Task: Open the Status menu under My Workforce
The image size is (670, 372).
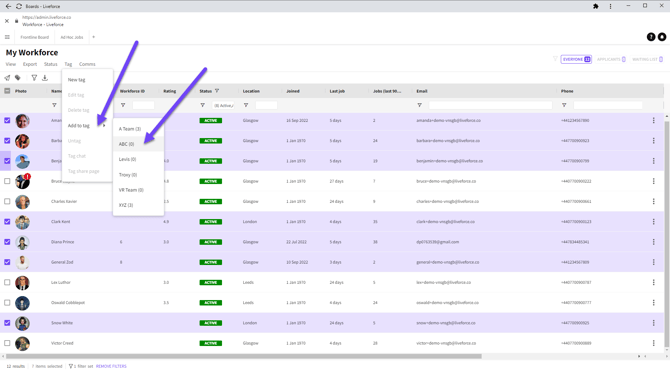Action: 50,64
